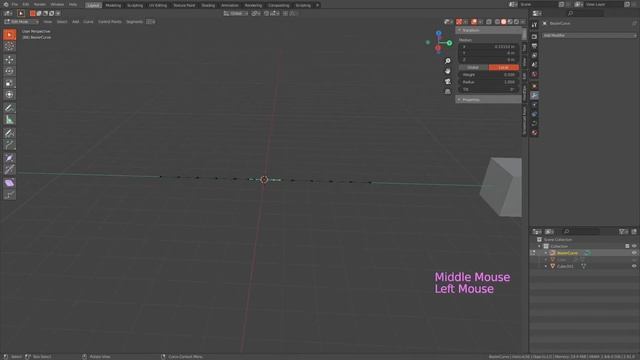Toggle the viewport overlays button
This screenshot has height=360, width=640.
click(474, 22)
